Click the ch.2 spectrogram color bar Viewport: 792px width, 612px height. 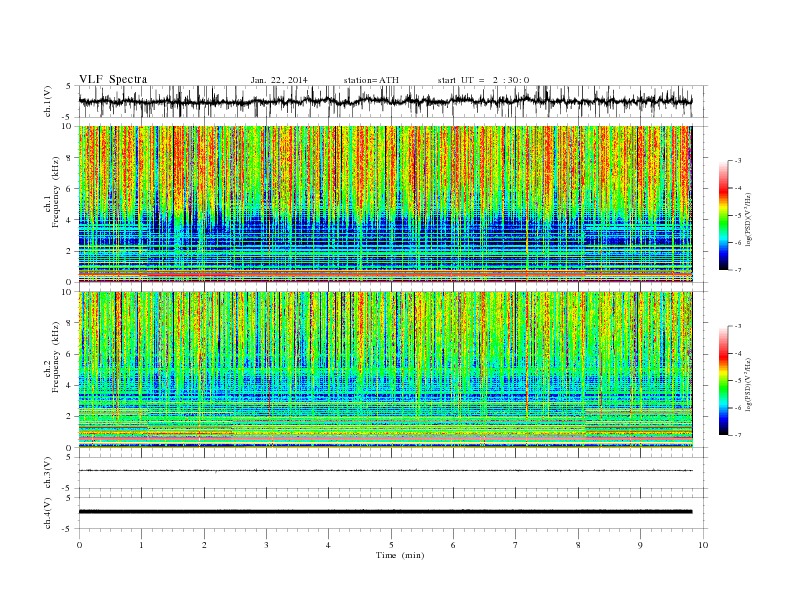(723, 380)
